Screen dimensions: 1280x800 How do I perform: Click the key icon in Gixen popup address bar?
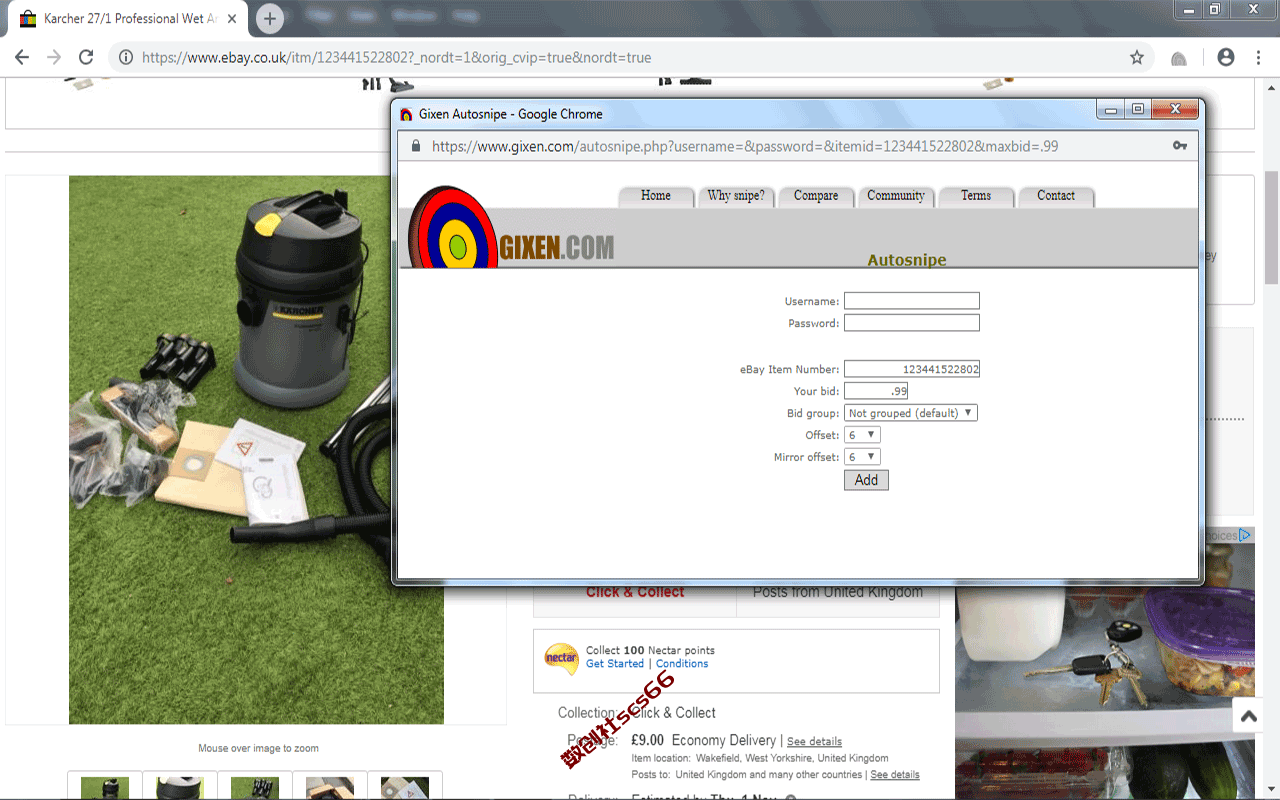pyautogui.click(x=1180, y=146)
